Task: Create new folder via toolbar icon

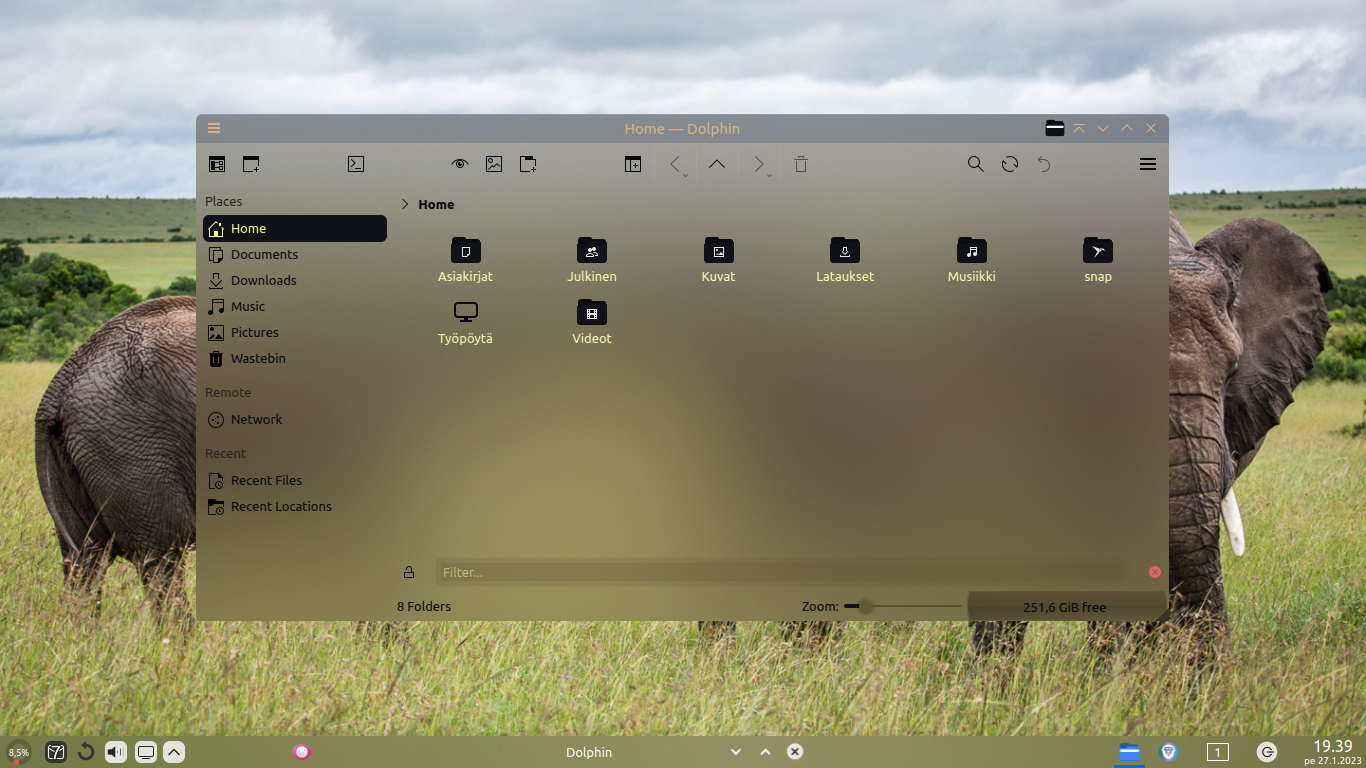Action: click(x=528, y=164)
